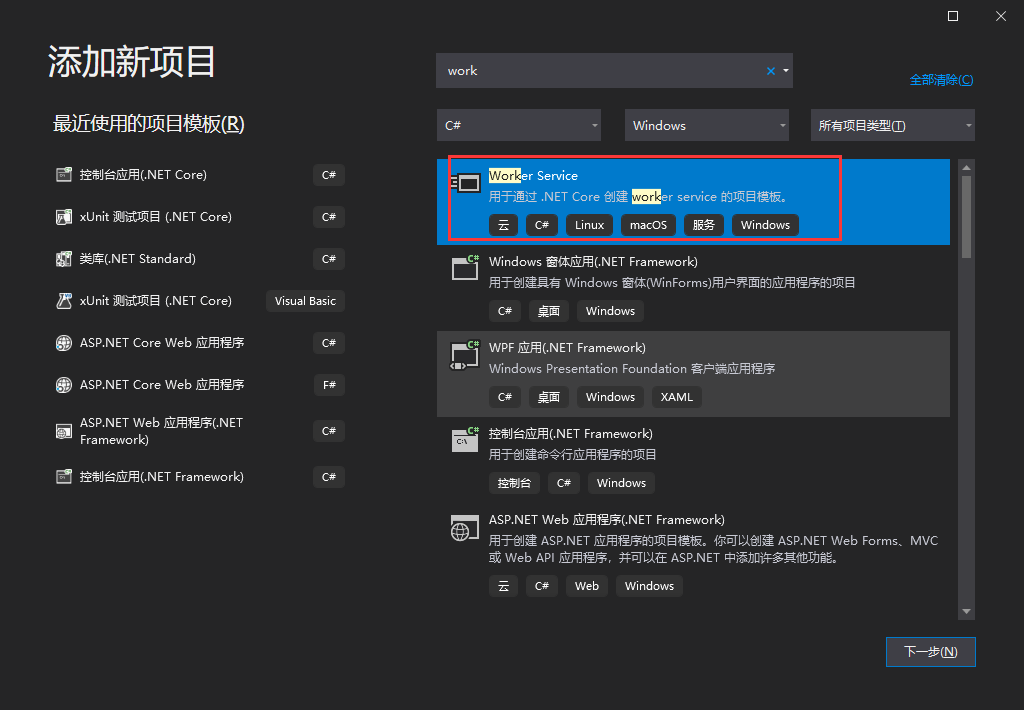
Task: Click the recent C# xUnit 测试项目 icon
Action: pos(64,217)
